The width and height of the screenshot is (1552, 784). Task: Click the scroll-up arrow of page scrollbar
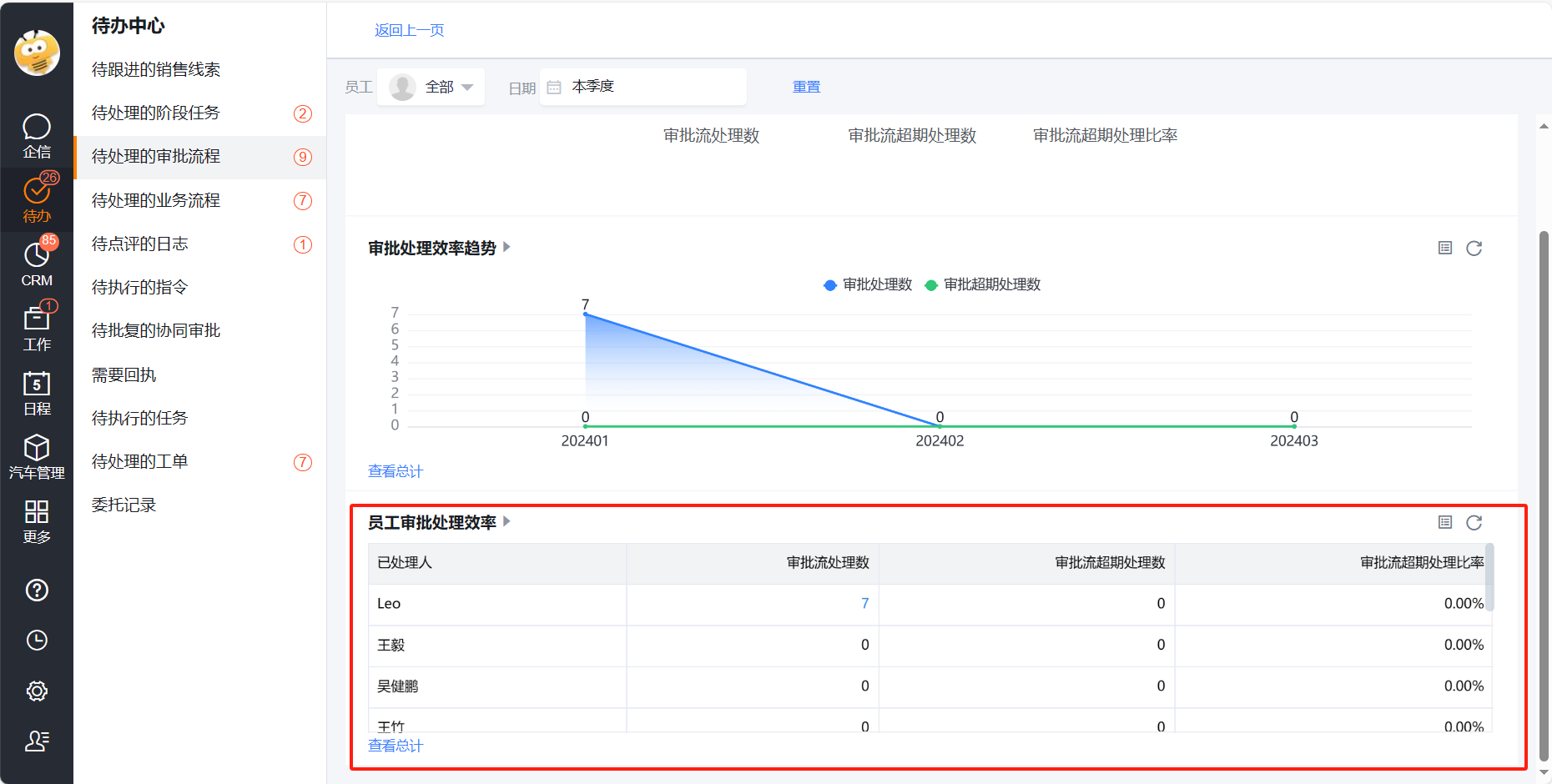pyautogui.click(x=1544, y=126)
